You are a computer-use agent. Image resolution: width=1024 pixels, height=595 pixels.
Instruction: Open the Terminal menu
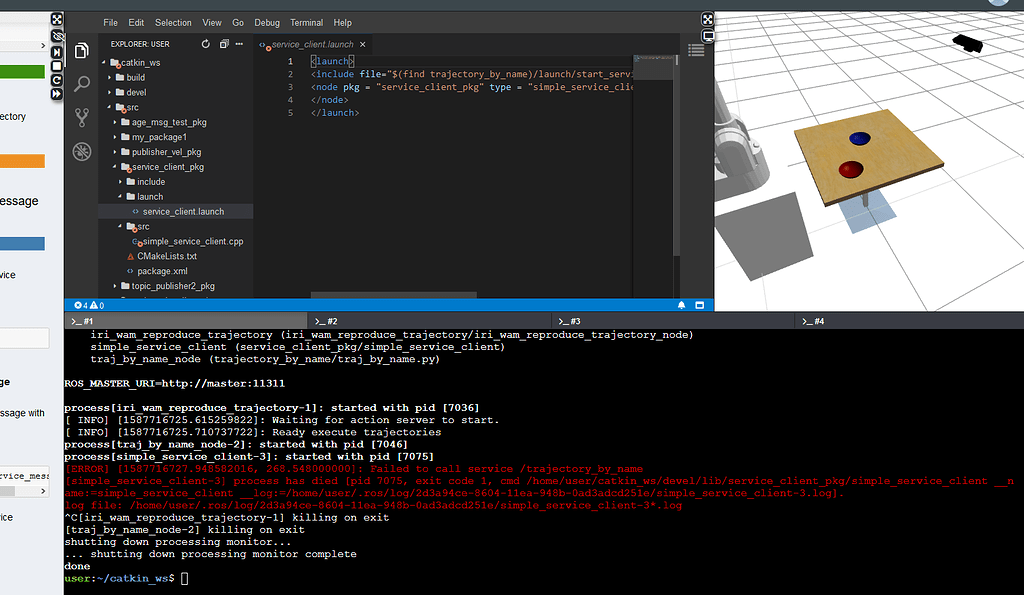tap(306, 22)
